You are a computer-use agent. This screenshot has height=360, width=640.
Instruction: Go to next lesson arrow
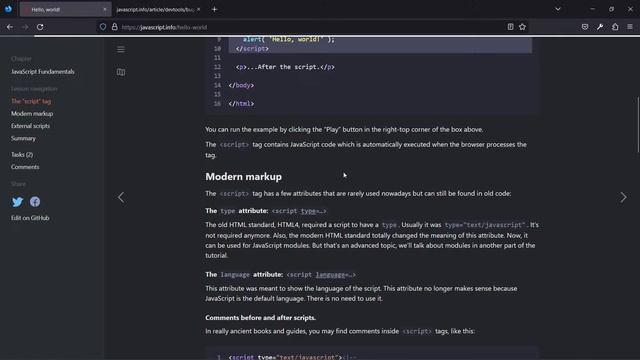pos(623,198)
